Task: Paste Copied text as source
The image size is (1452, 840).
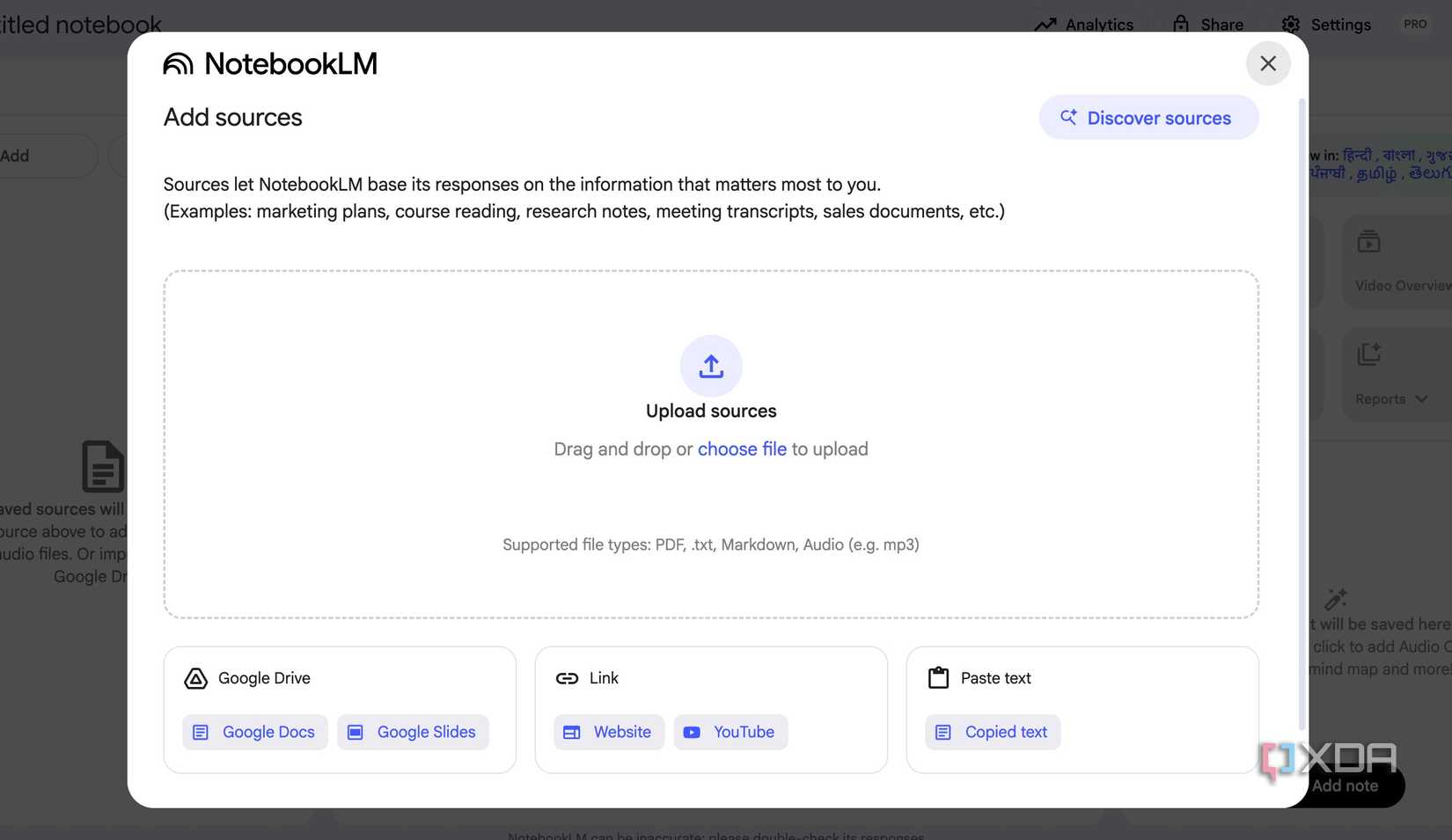Action: (x=993, y=732)
